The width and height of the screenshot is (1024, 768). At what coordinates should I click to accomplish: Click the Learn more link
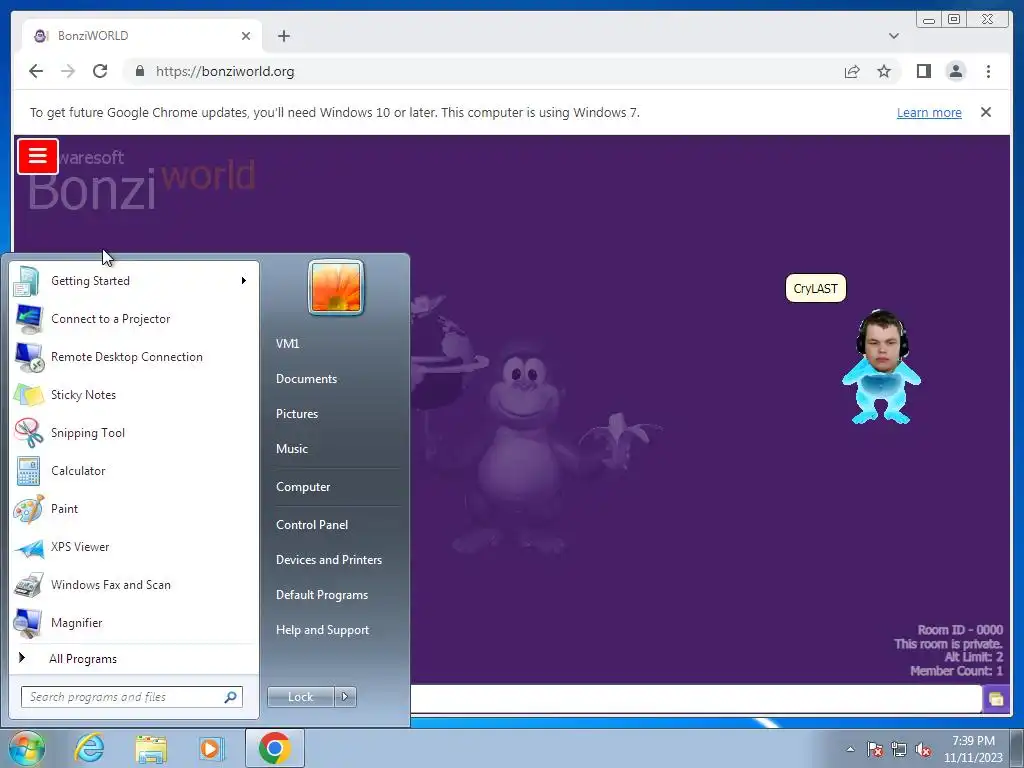(x=929, y=112)
